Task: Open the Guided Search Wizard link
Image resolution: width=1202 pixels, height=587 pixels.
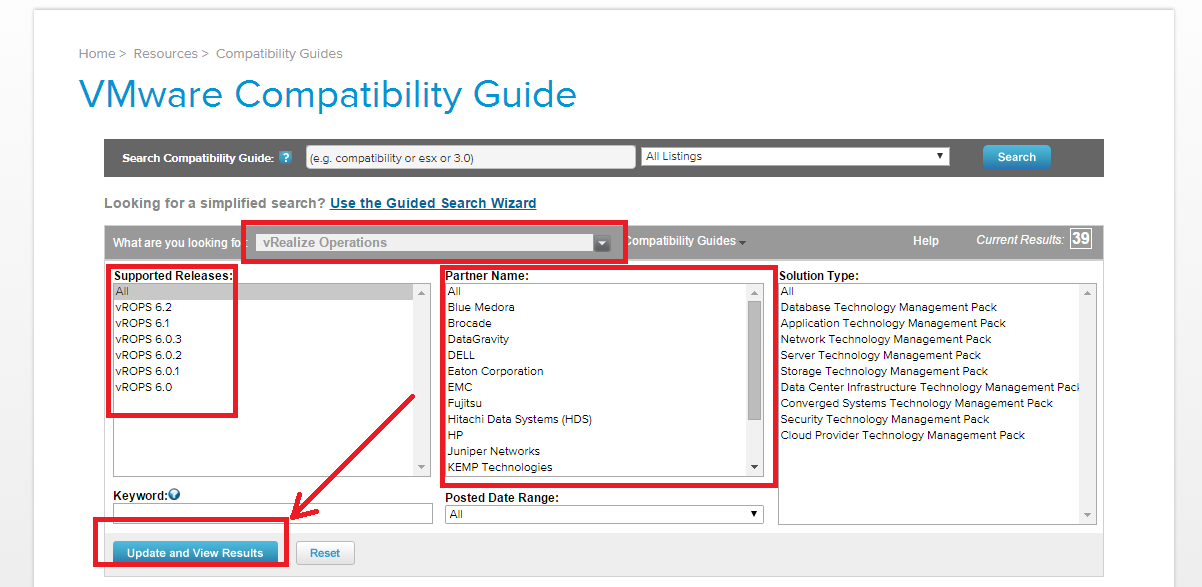Action: [x=432, y=203]
